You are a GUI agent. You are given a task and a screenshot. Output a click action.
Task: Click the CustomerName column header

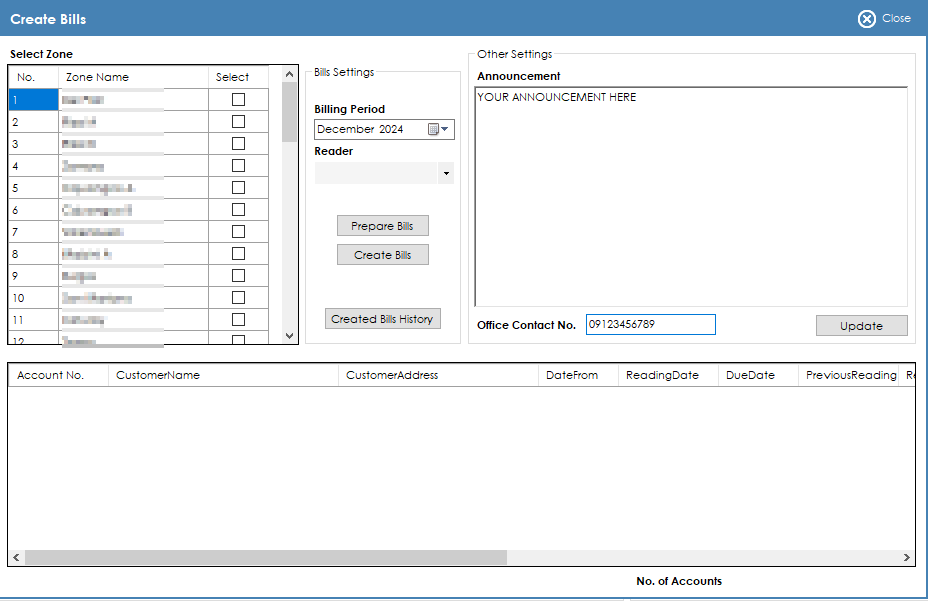[158, 375]
